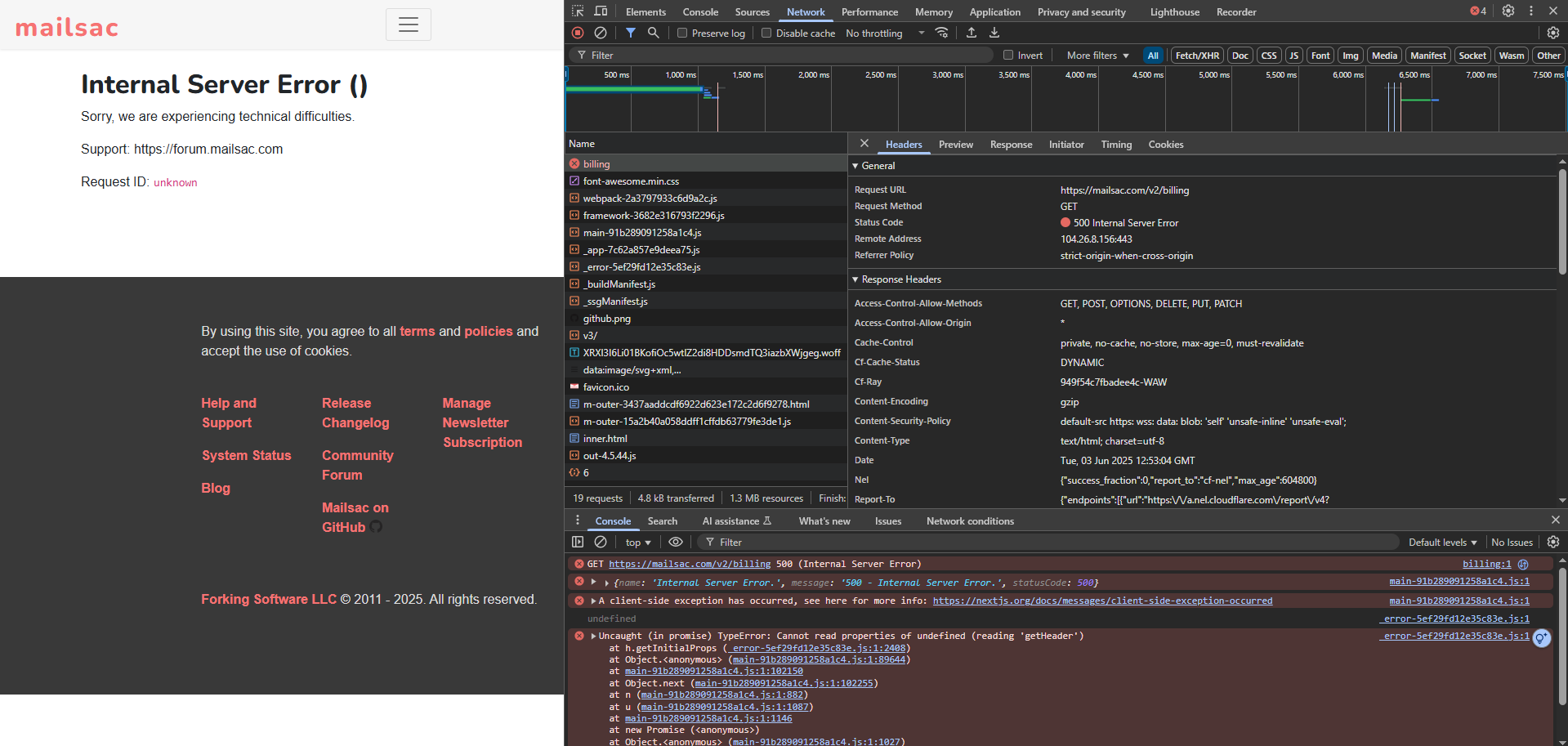
Task: Open the mailsac hamburger menu
Action: tap(408, 25)
